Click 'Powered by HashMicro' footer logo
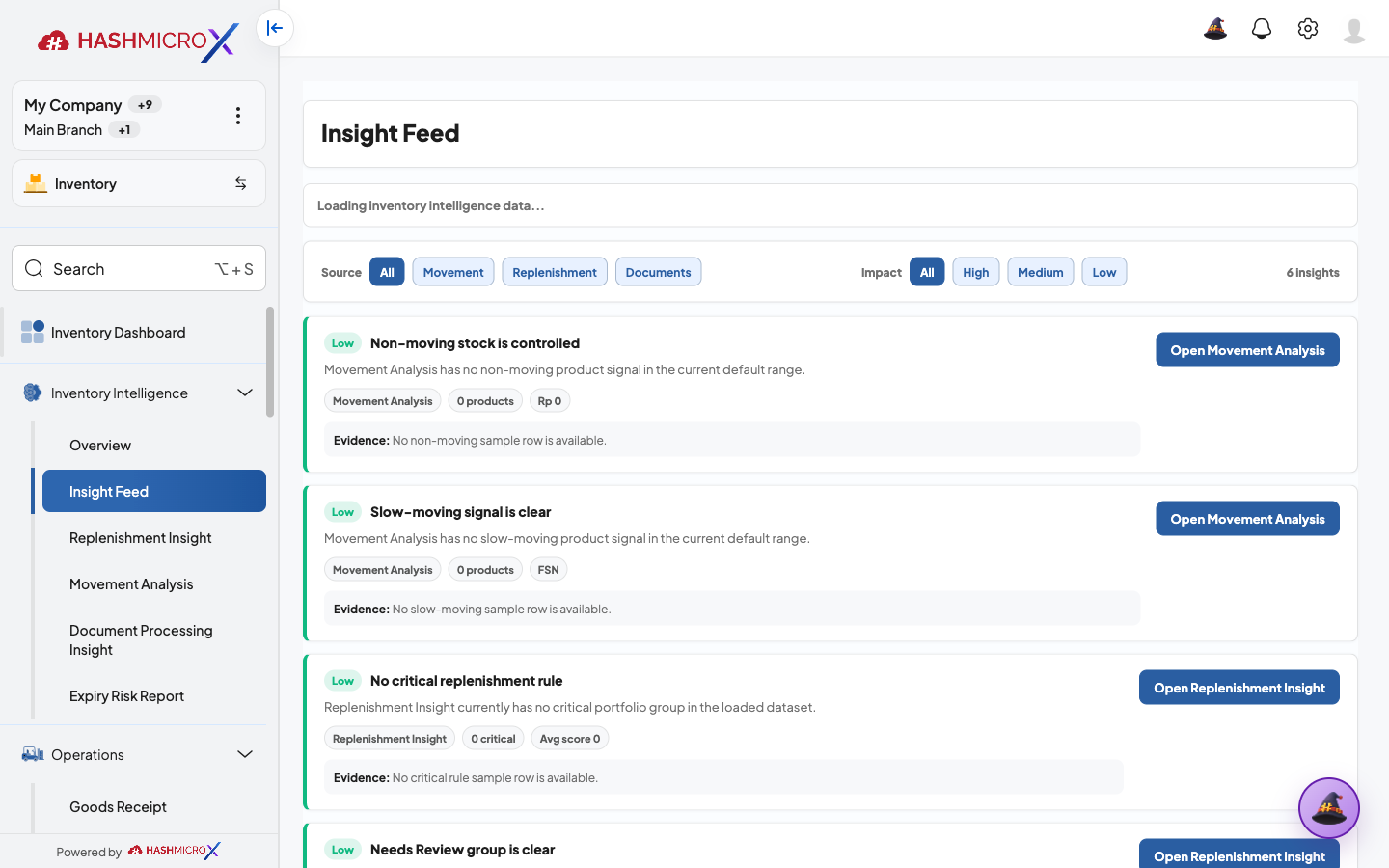 [175, 851]
